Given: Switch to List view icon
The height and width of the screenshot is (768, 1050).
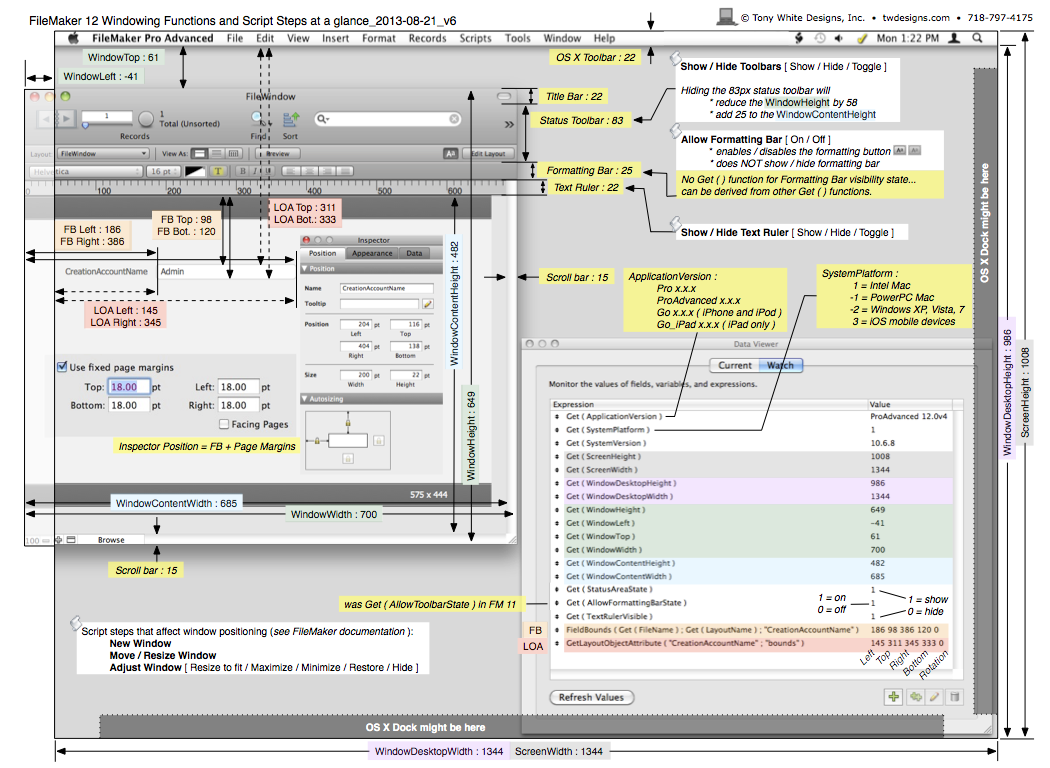Looking at the screenshot, I should (x=216, y=153).
